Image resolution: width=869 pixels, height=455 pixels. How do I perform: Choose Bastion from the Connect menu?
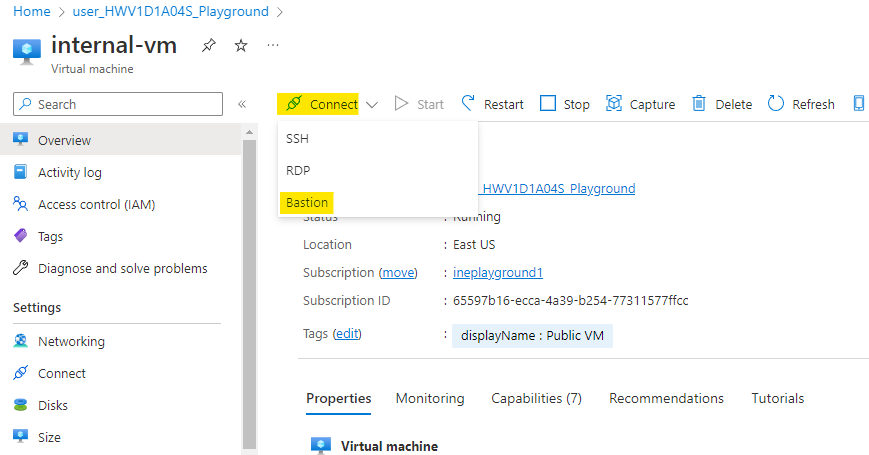click(x=307, y=202)
